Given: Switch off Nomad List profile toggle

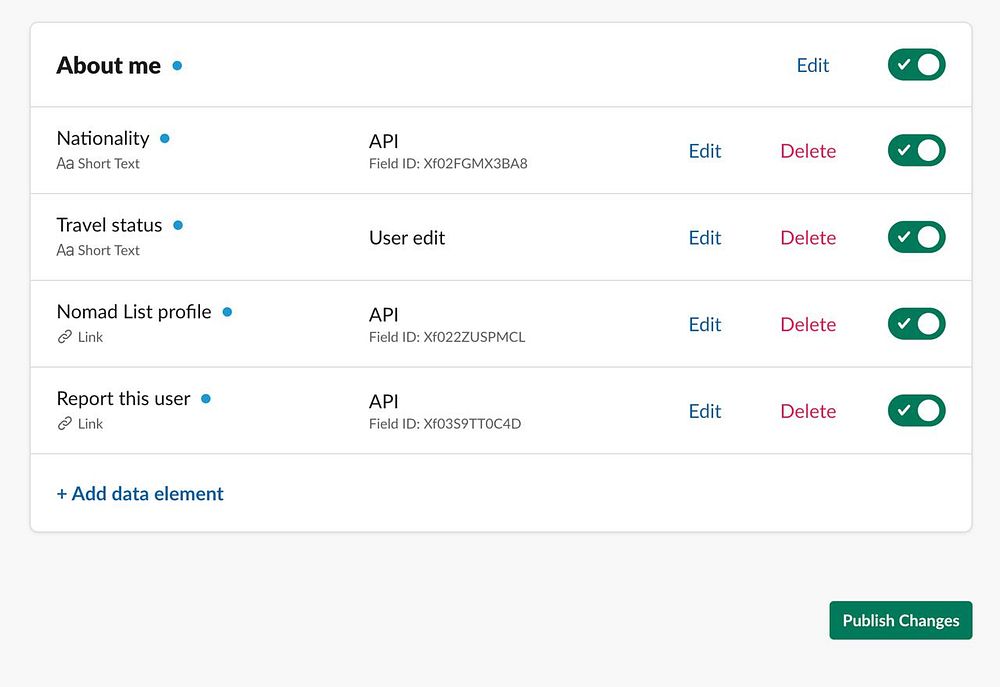Looking at the screenshot, I should pyautogui.click(x=916, y=324).
